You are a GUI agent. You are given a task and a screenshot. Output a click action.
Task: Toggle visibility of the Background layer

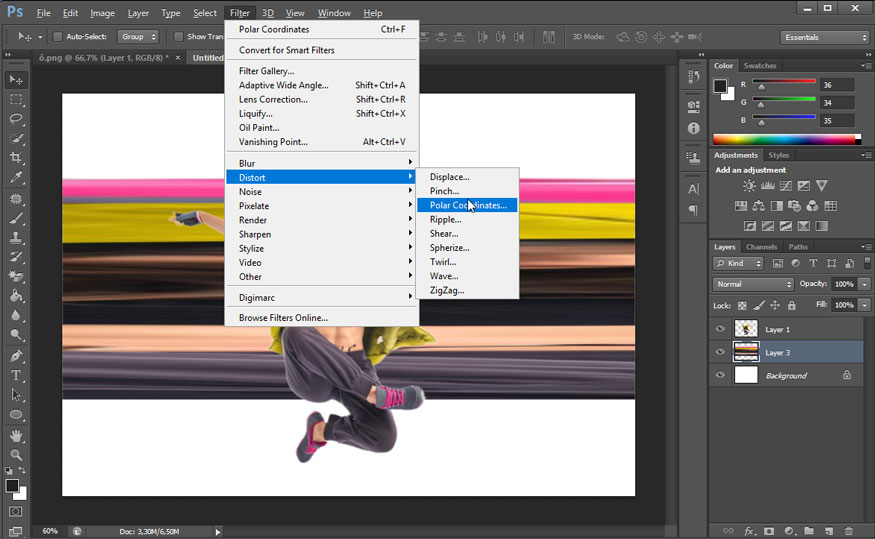(720, 375)
